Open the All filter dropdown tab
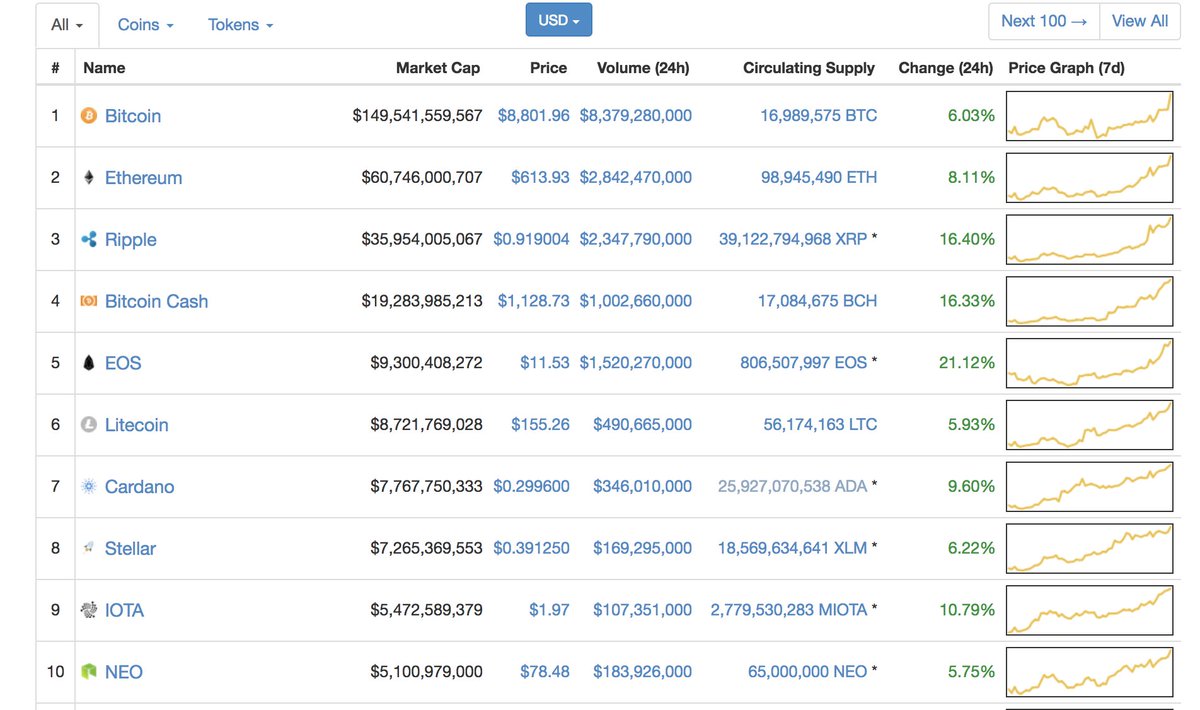Screen dimensions: 1200x710 (x=67, y=25)
